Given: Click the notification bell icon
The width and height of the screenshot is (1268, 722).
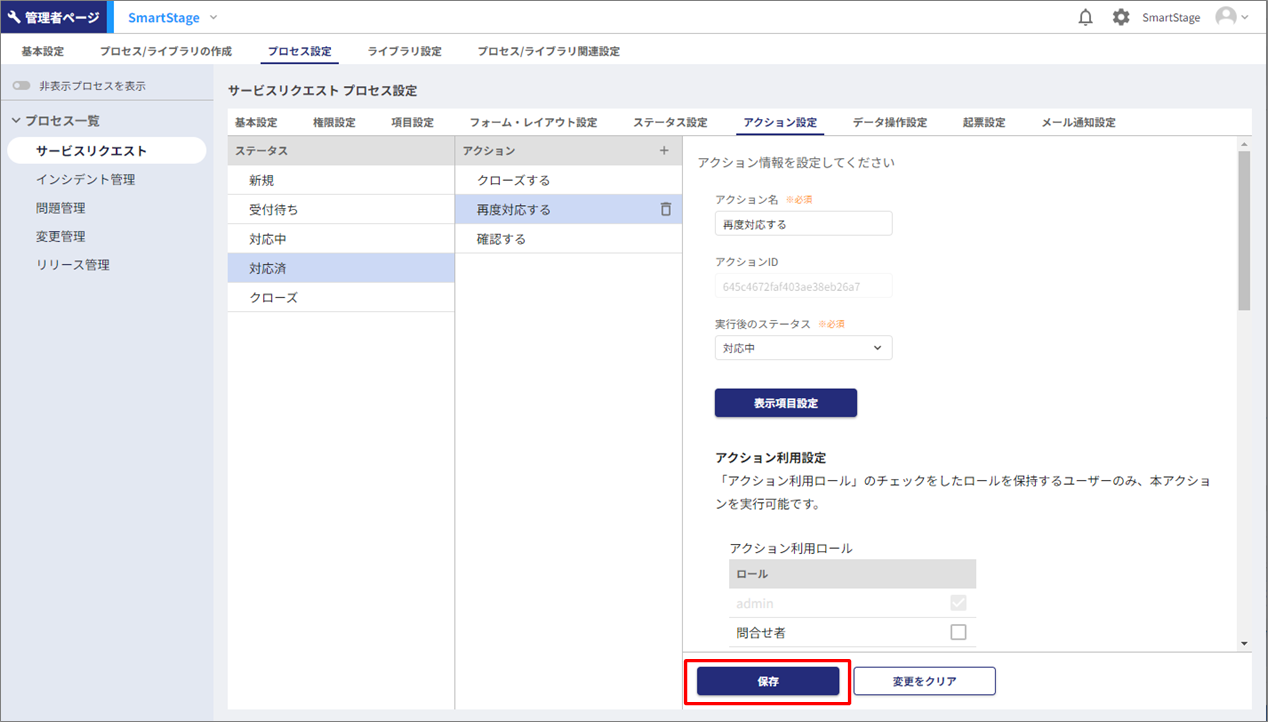Looking at the screenshot, I should pyautogui.click(x=1085, y=18).
